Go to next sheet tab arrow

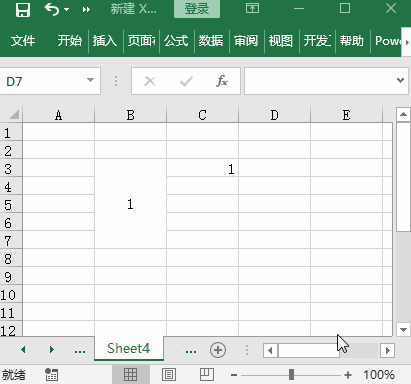coord(52,350)
